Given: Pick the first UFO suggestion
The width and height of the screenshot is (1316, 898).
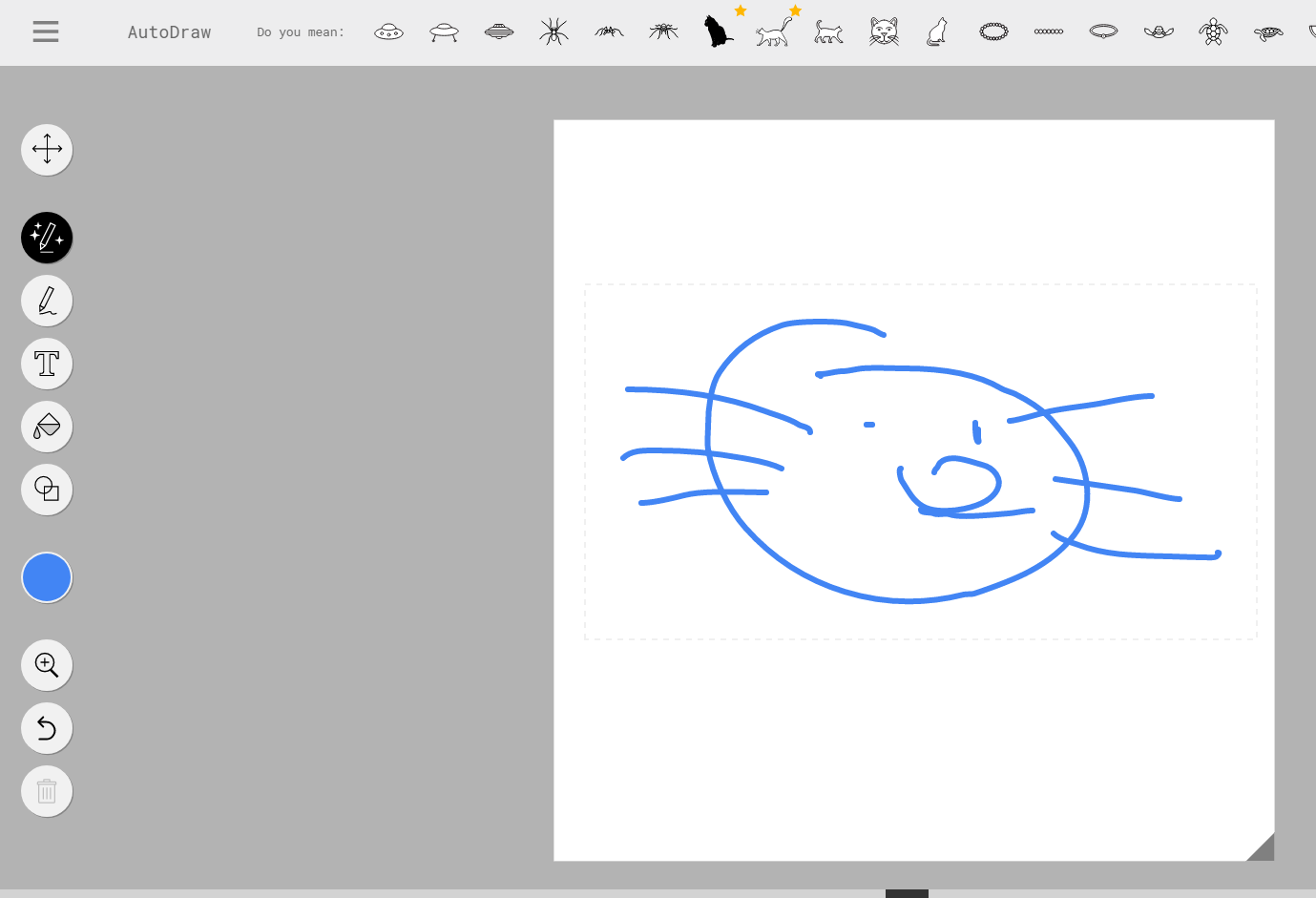Looking at the screenshot, I should (388, 31).
